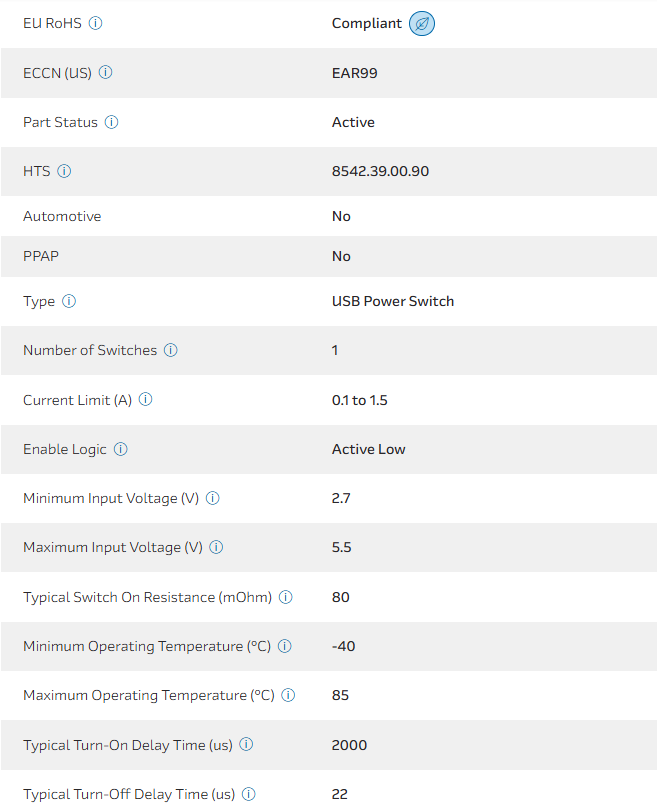Viewport: 657px width, 811px height.
Task: Show the Enable Logic info icon details
Action: click(x=121, y=449)
